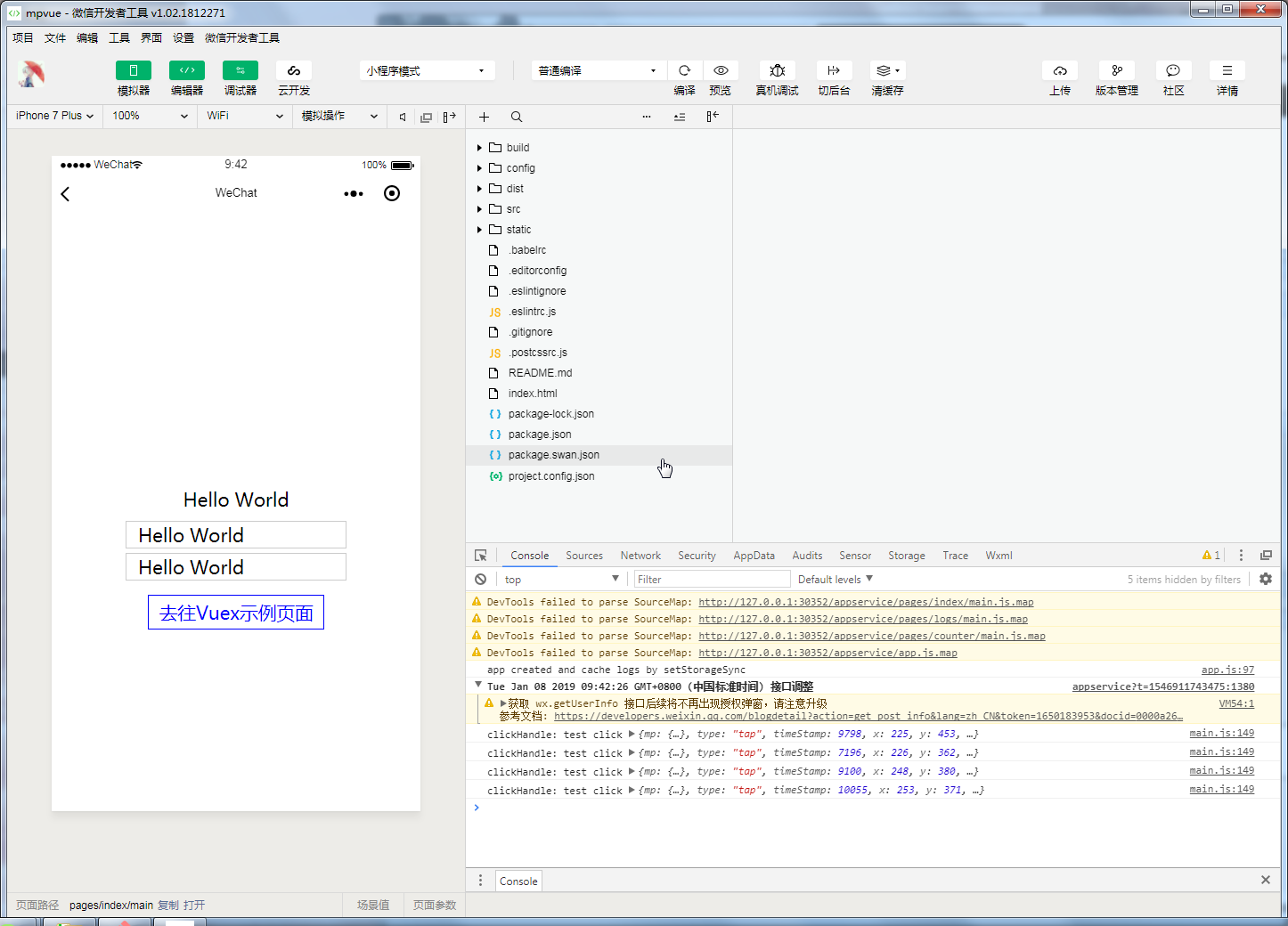This screenshot has width=1288, height=926.
Task: Switch to the Wxml tab
Action: click(999, 556)
